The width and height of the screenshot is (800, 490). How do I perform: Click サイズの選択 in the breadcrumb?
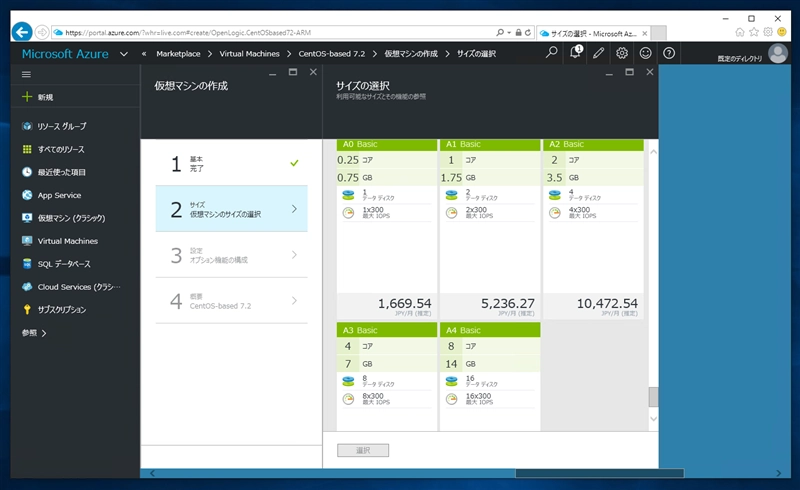[x=476, y=54]
